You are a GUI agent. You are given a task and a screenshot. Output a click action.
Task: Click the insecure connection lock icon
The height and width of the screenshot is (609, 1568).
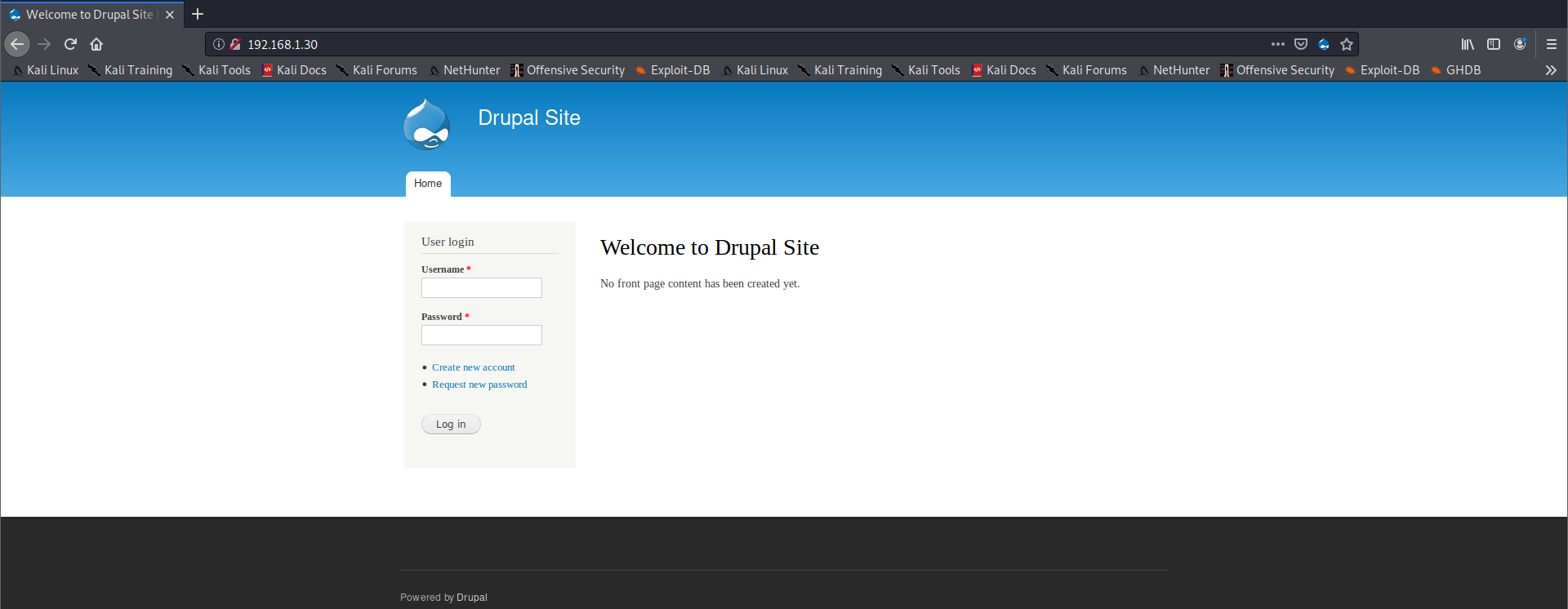235,44
